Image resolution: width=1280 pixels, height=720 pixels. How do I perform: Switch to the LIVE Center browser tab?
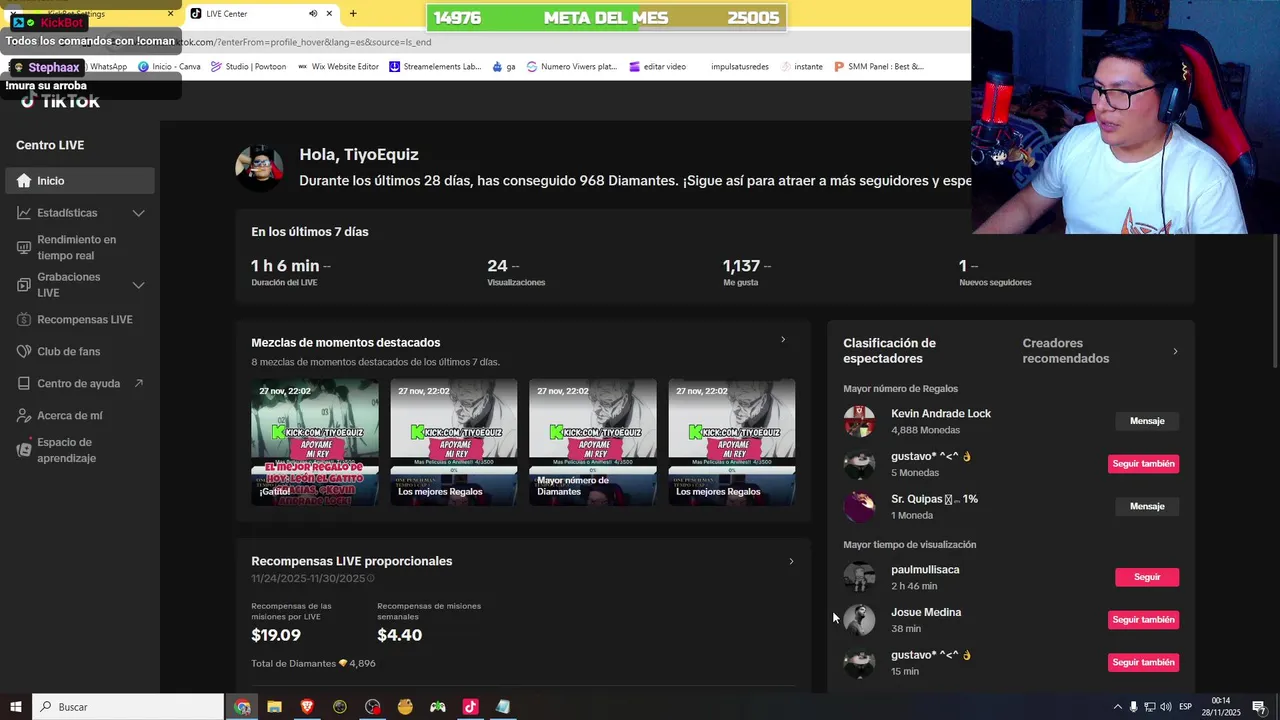(260, 14)
